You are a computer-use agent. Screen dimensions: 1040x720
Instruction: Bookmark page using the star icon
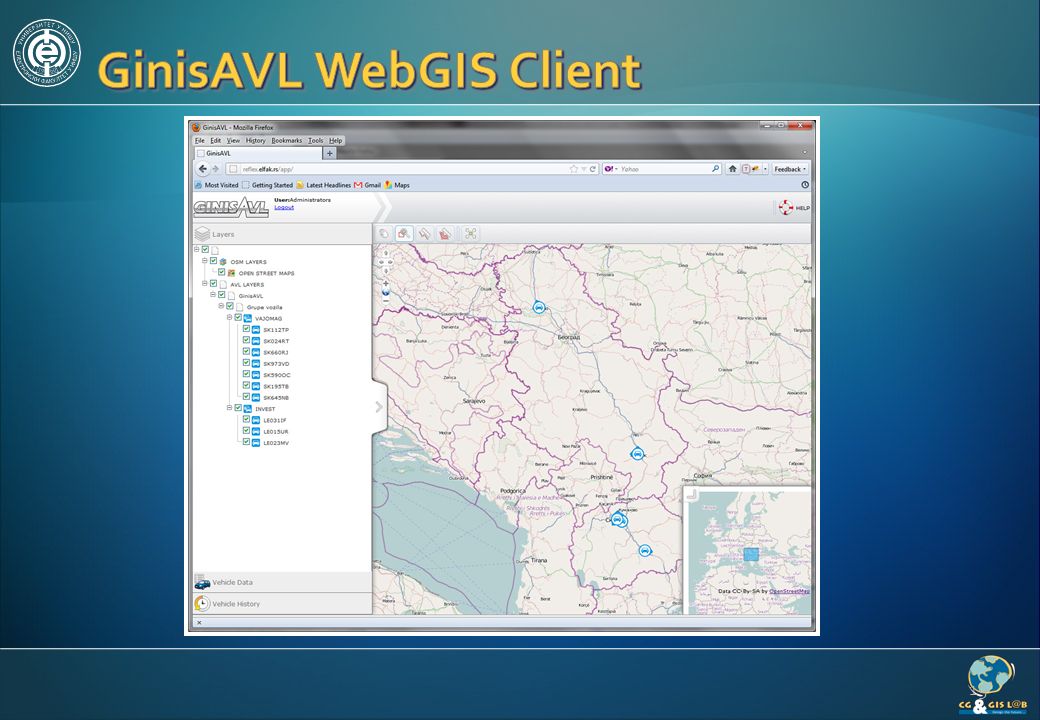click(574, 169)
